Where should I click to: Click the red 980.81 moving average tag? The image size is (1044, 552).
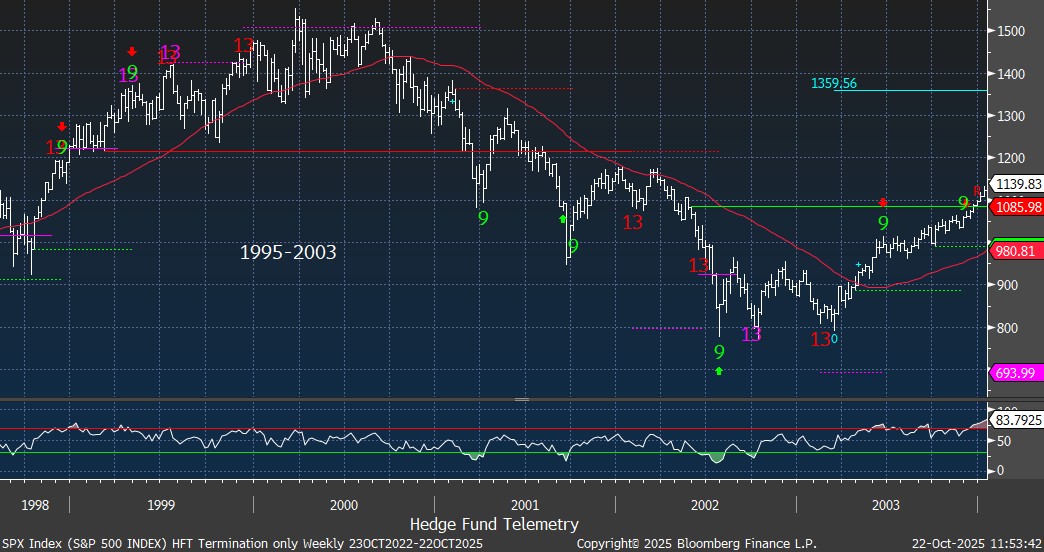[1017, 253]
